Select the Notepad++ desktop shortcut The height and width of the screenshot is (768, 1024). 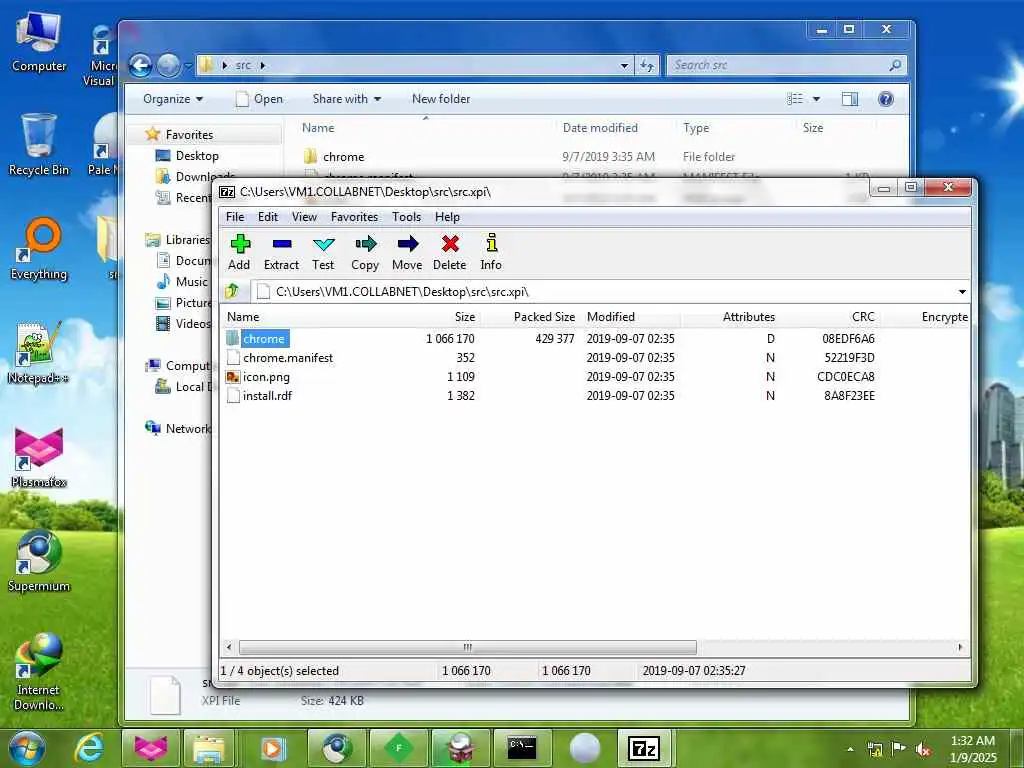pos(39,353)
